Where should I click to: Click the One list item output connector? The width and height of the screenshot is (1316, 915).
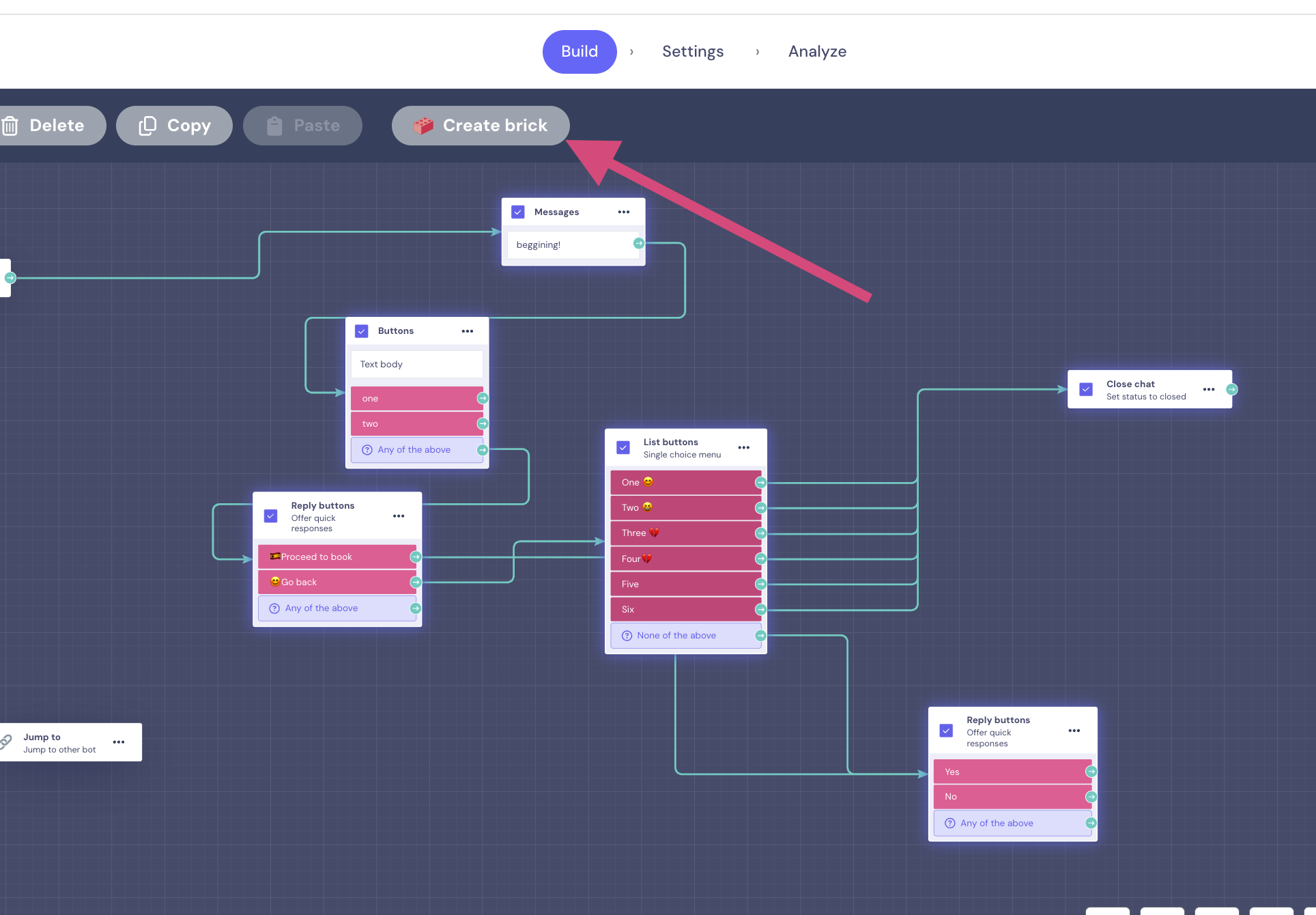tap(761, 483)
